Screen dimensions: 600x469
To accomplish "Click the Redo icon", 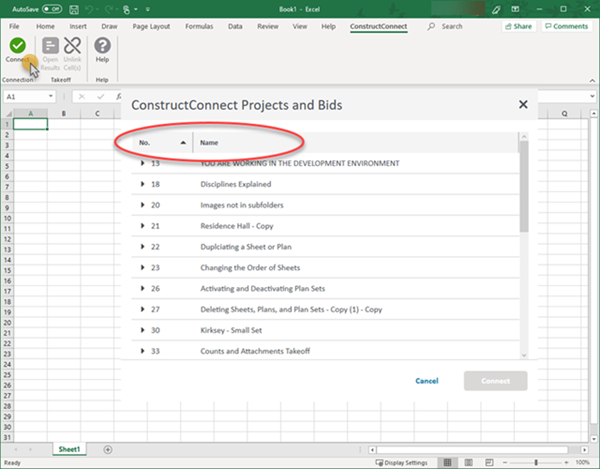I will [109, 9].
